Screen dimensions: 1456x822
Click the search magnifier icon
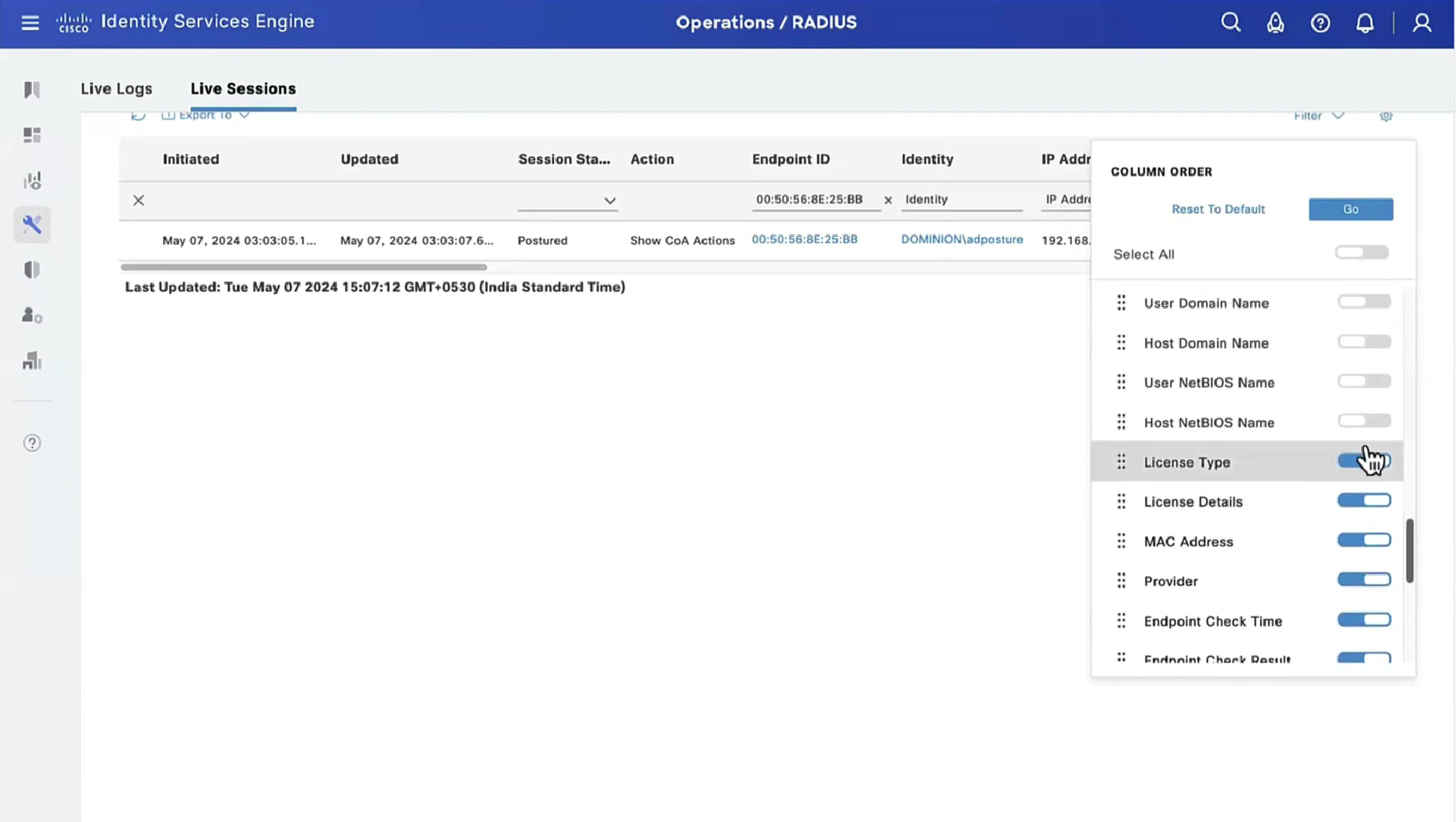[1230, 22]
